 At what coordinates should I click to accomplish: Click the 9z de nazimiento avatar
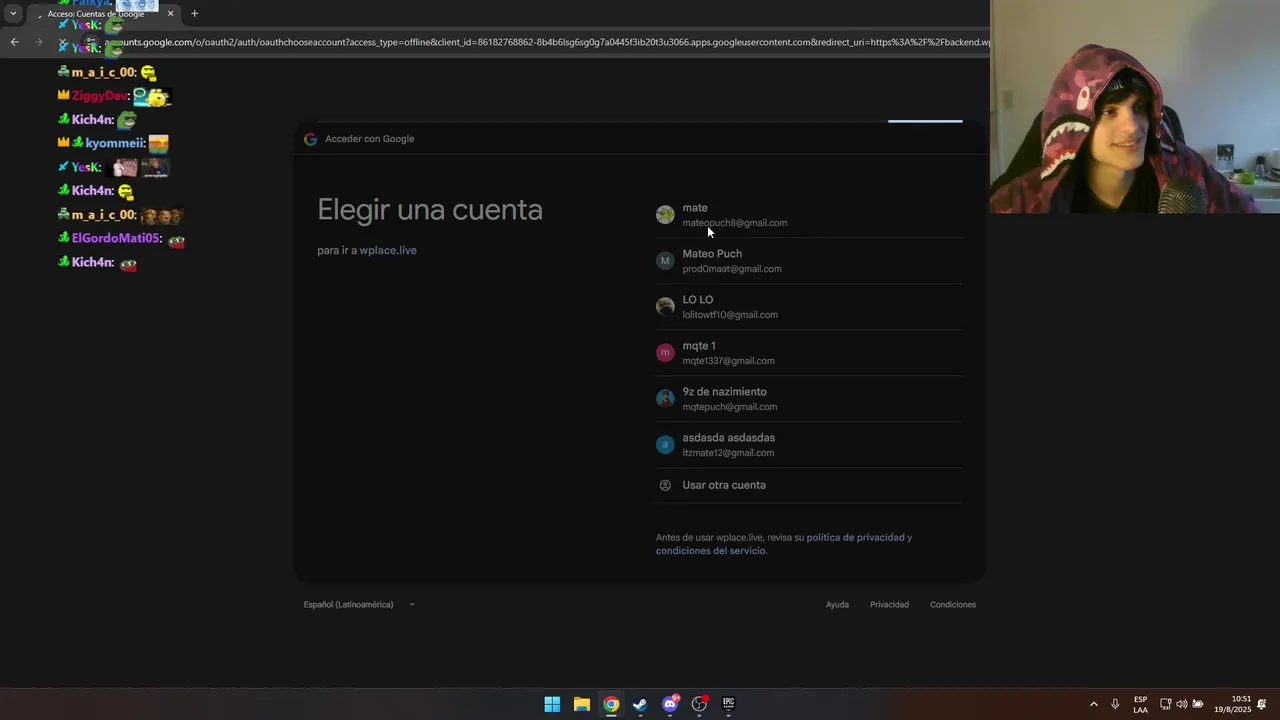pyautogui.click(x=665, y=399)
